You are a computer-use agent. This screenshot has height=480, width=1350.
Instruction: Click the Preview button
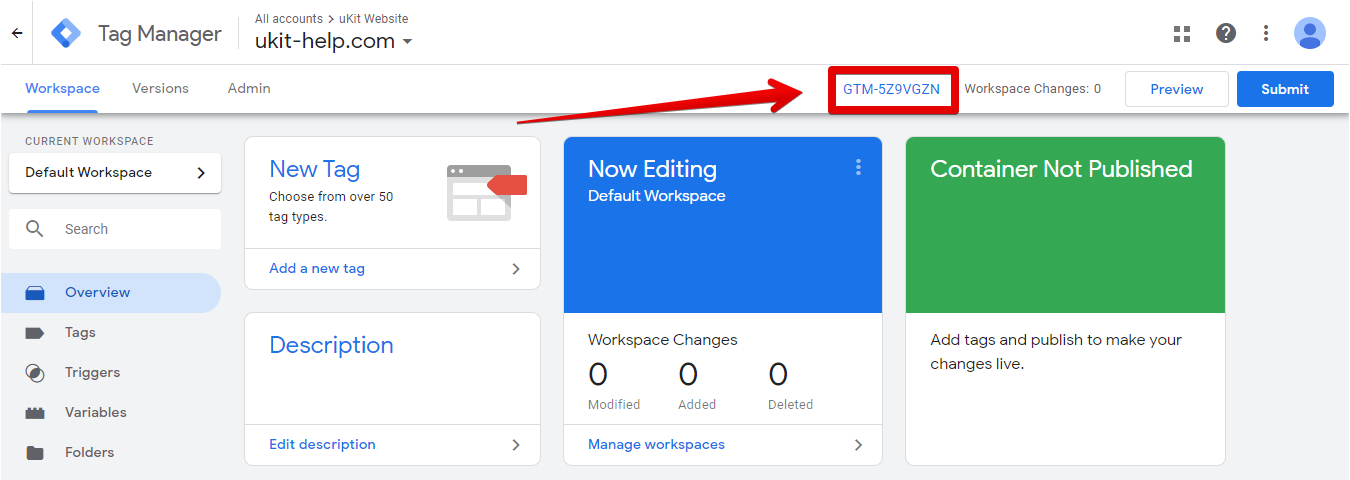pyautogui.click(x=1177, y=89)
